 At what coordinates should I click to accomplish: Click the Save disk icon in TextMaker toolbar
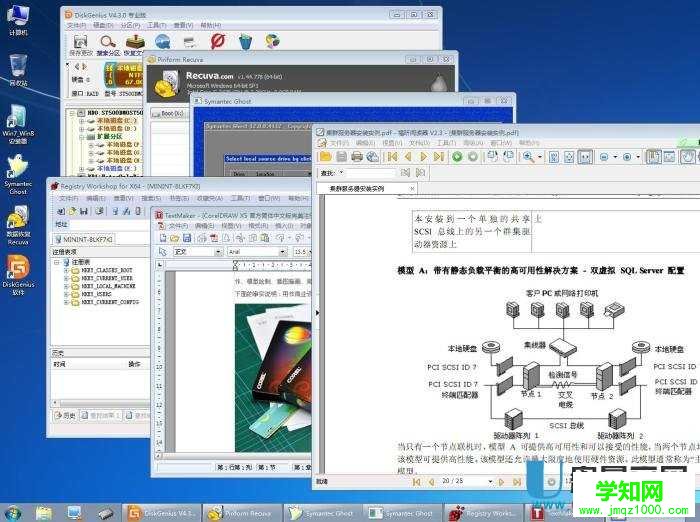[187, 238]
